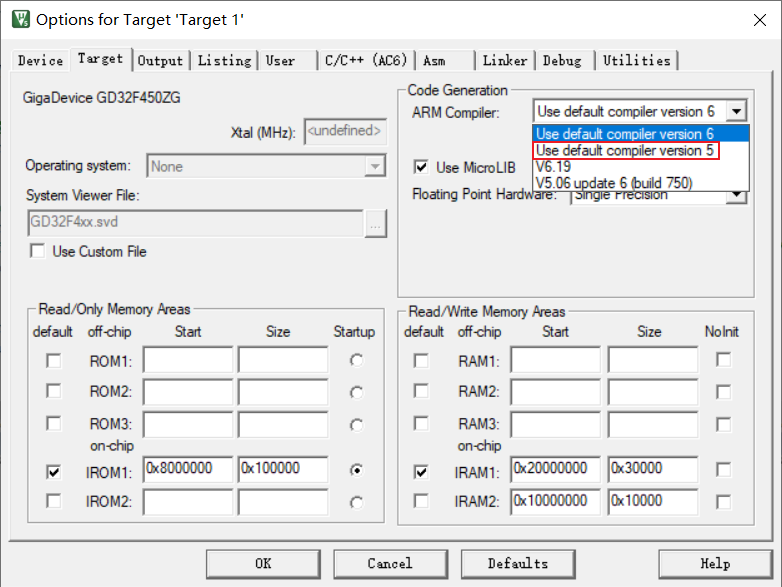Check the ROM2 default checkbox

[53, 391]
